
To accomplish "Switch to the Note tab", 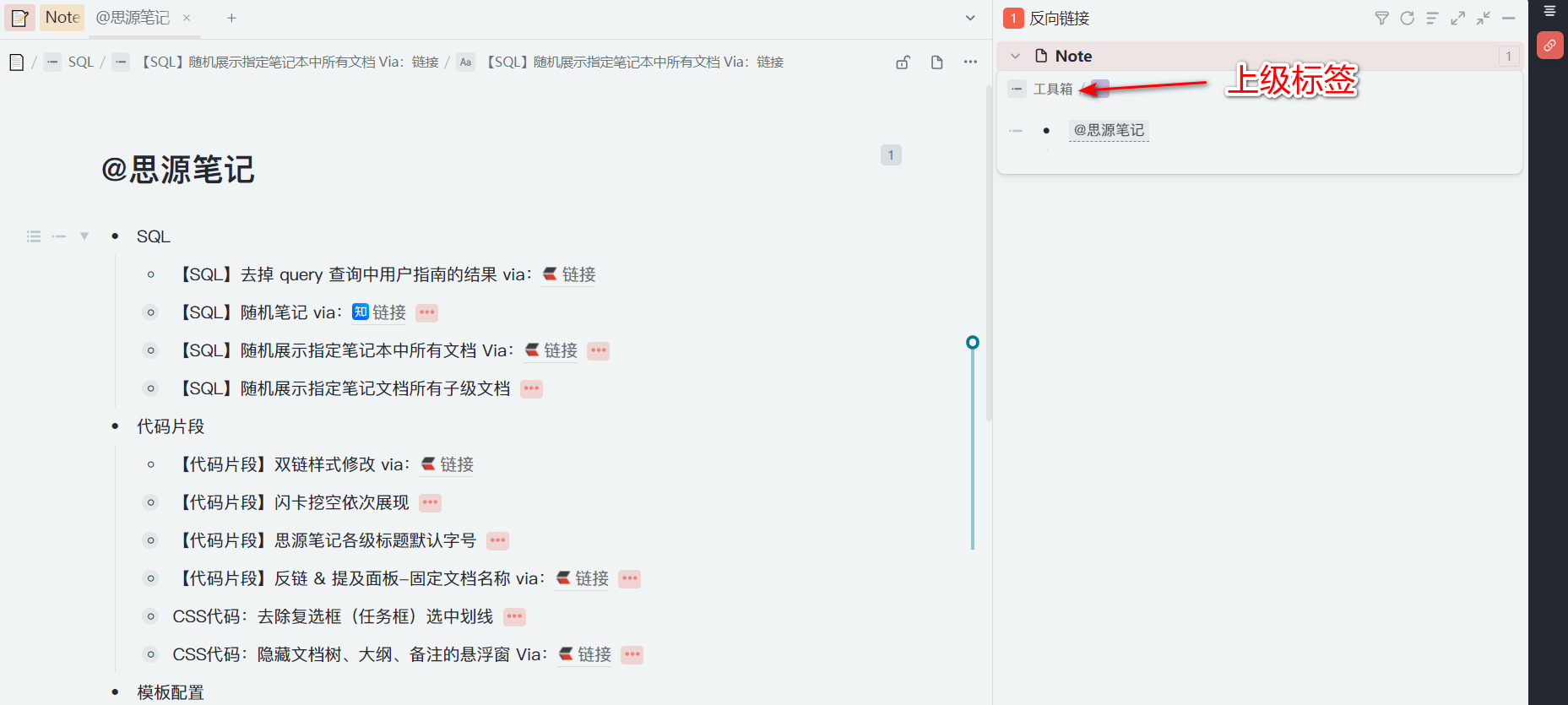I will 62,18.
